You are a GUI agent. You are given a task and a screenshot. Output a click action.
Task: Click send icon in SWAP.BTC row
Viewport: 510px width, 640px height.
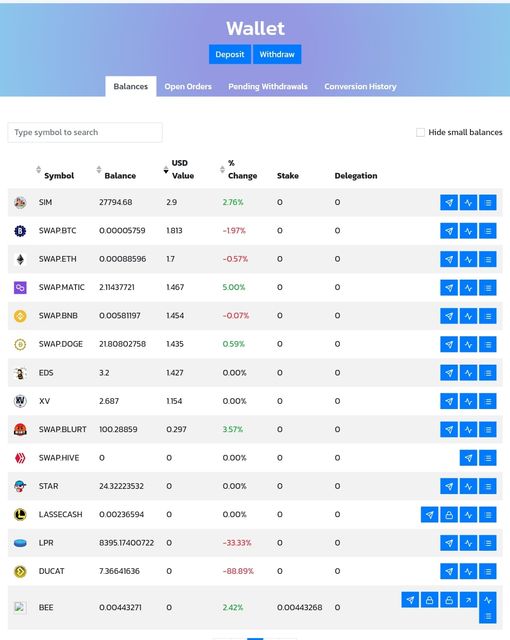pyautogui.click(x=449, y=231)
